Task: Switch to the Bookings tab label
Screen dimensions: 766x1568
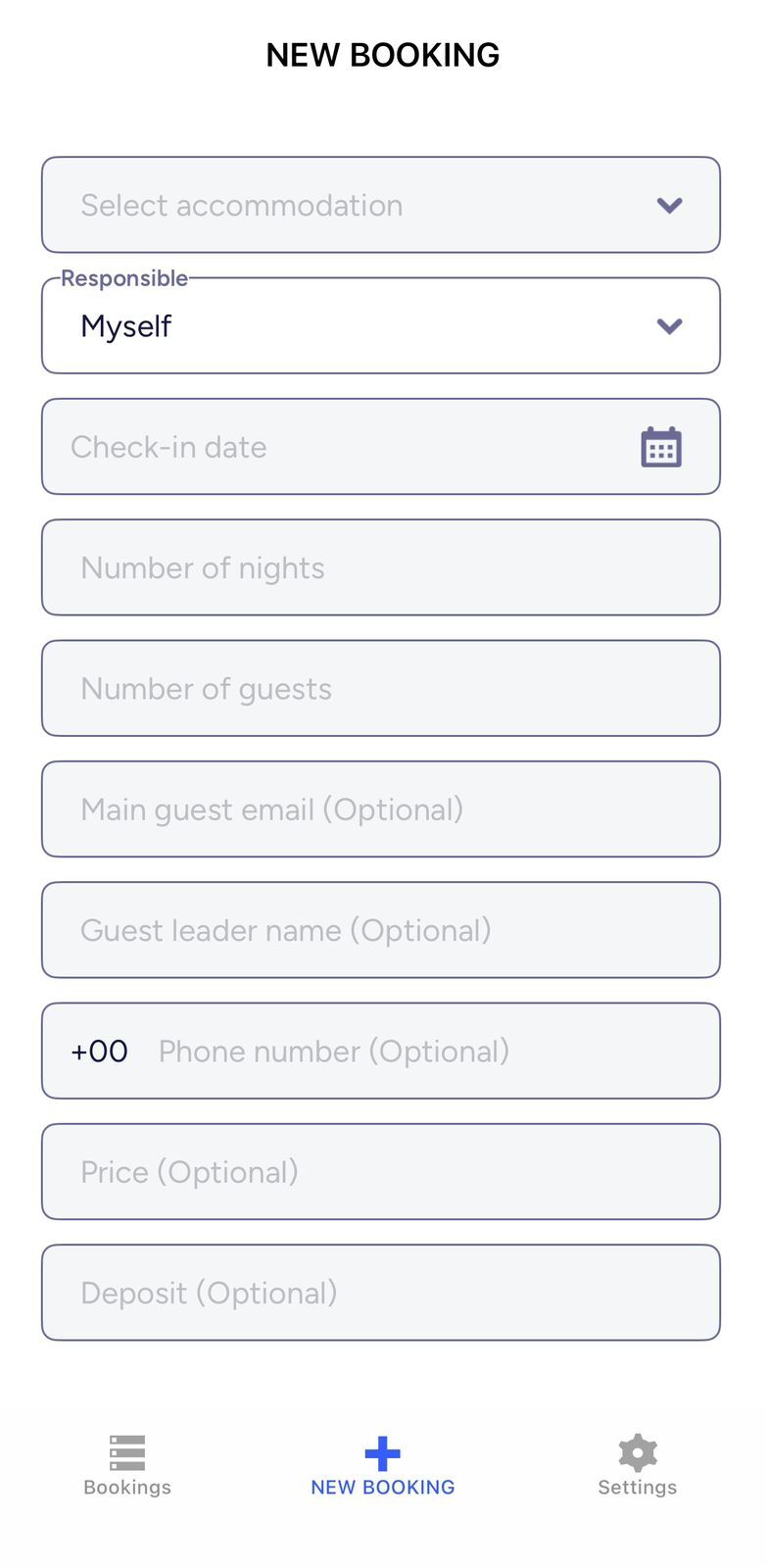Action: [127, 1488]
